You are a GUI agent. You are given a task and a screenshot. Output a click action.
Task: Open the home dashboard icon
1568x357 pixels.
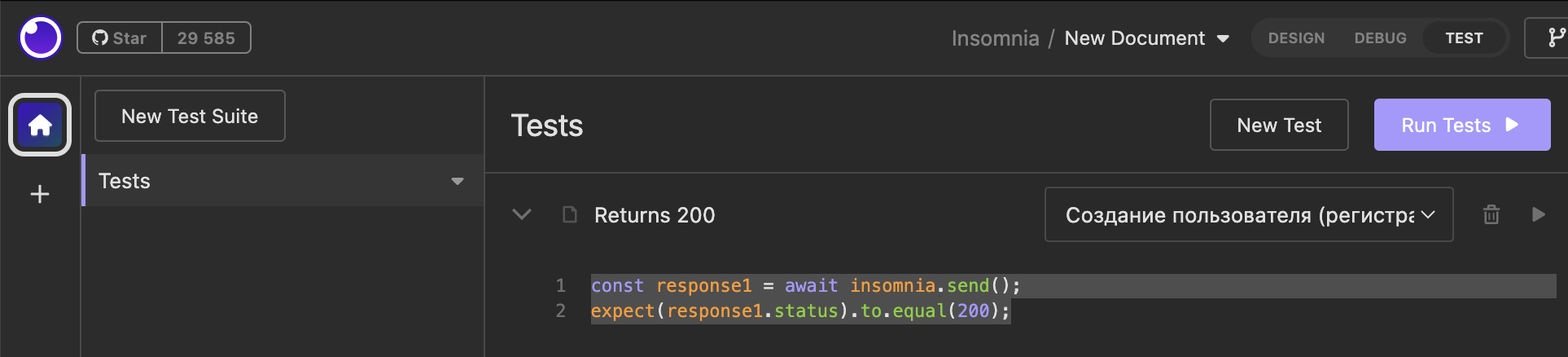[40, 125]
